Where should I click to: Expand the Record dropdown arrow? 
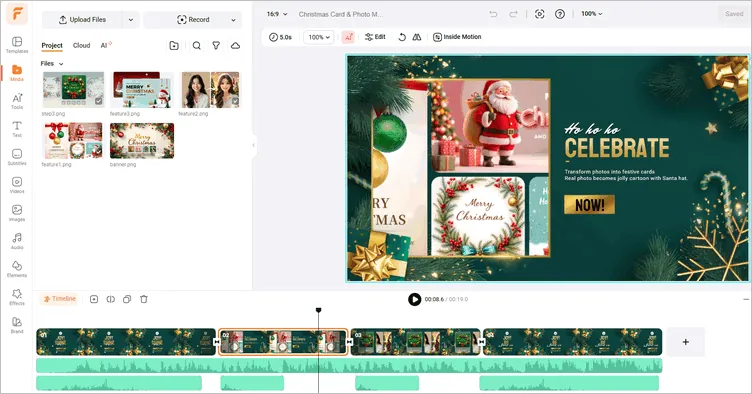(234, 20)
